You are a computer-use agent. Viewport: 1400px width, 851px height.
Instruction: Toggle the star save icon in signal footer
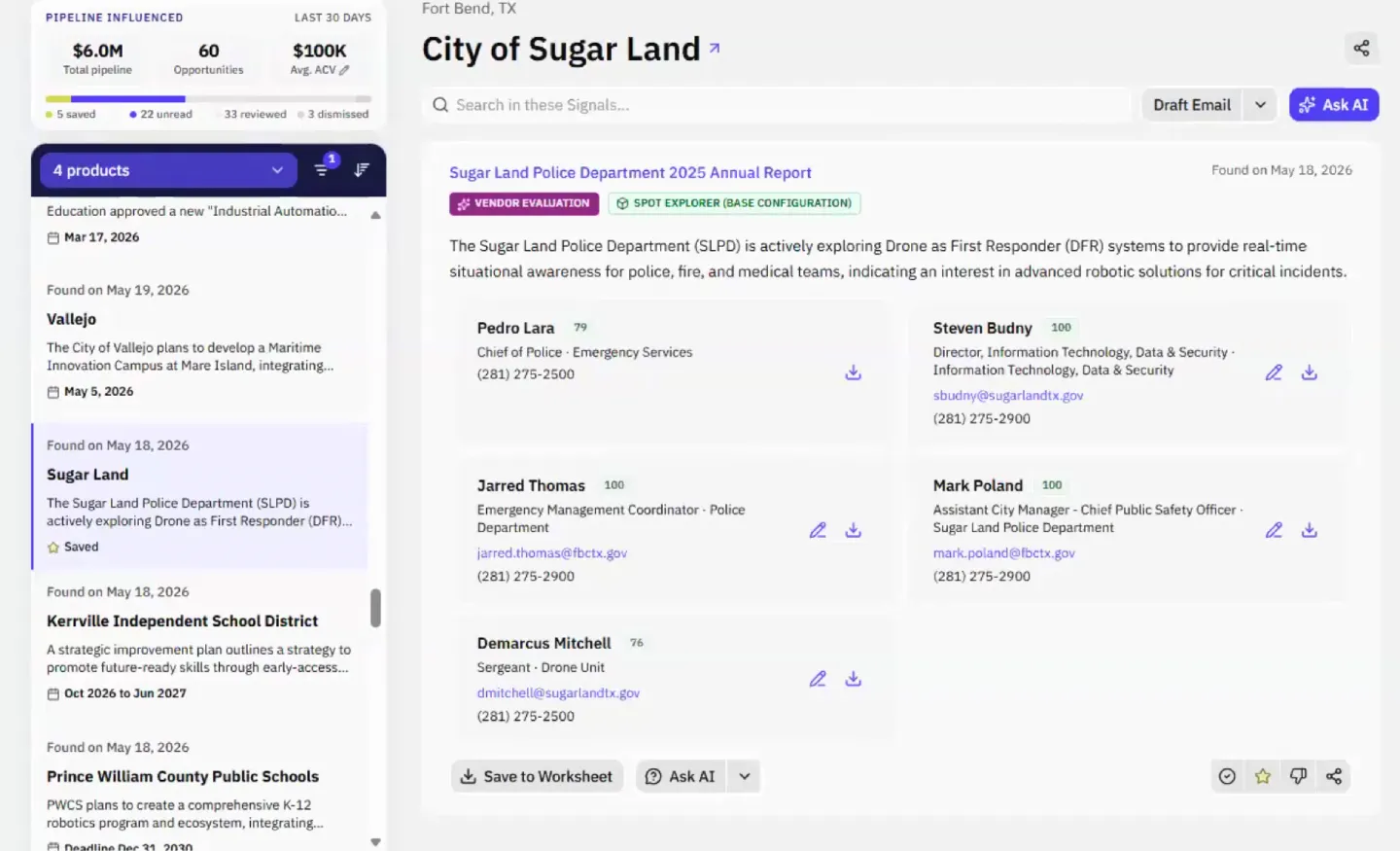pyautogui.click(x=1263, y=776)
